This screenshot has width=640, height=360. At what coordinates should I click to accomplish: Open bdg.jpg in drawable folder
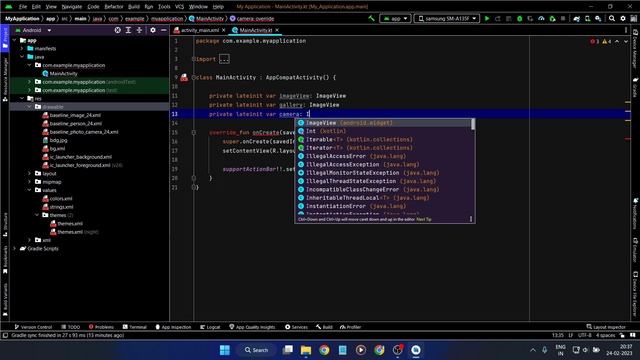58,140
